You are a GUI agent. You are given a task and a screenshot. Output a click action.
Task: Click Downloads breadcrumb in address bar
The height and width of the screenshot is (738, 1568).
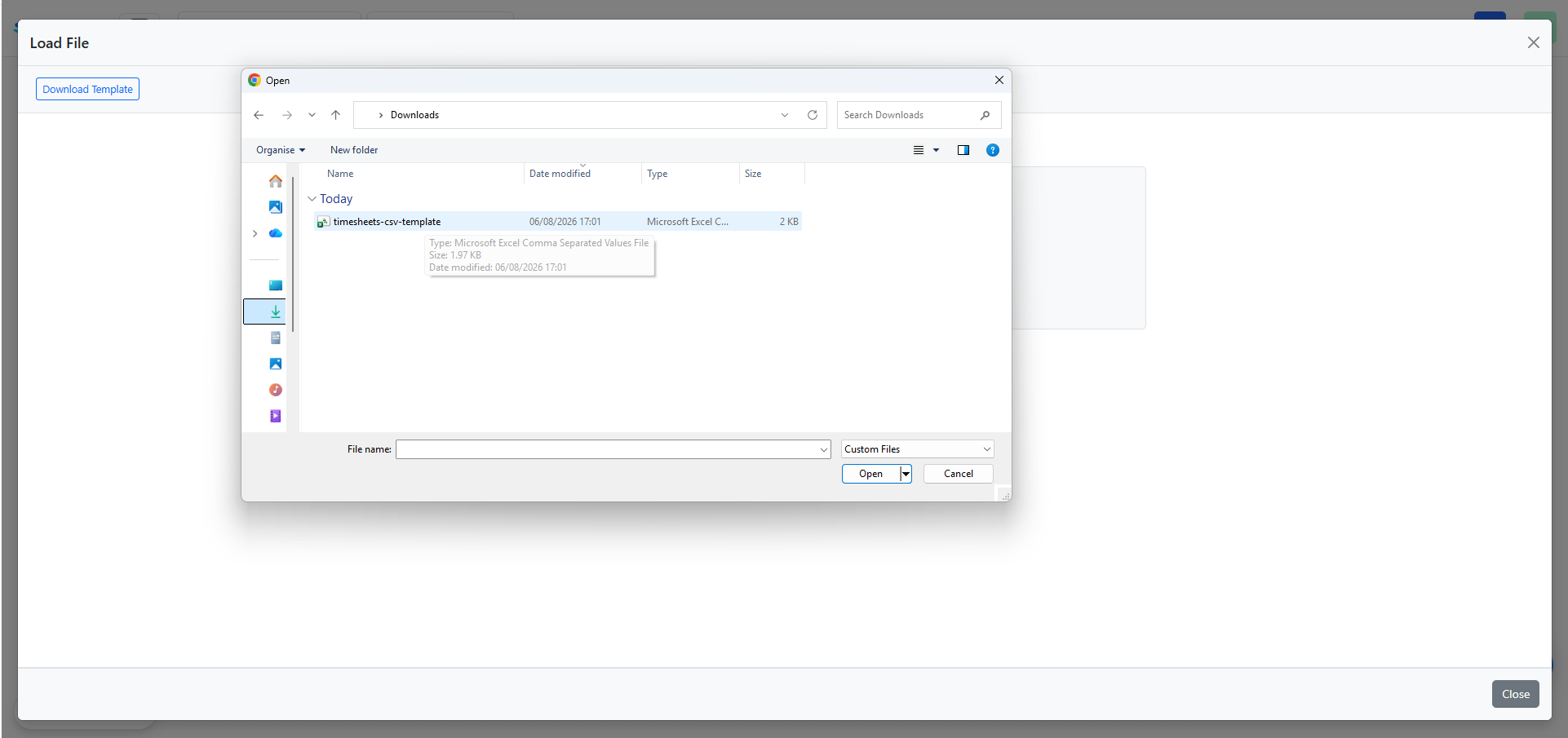tap(414, 115)
